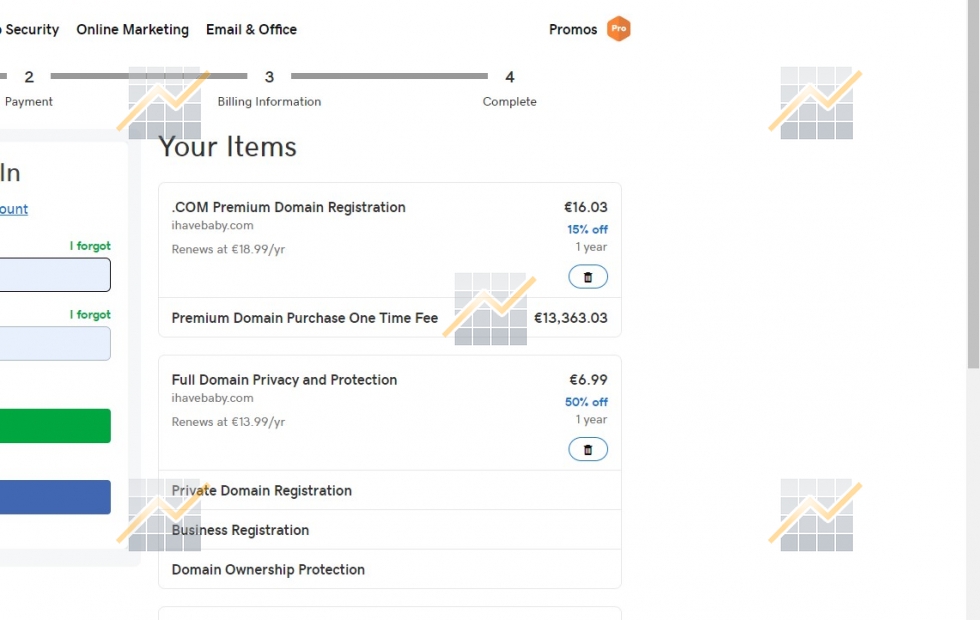Click the orange Pro badge icon
Image resolution: width=980 pixels, height=620 pixels.
tap(619, 29)
